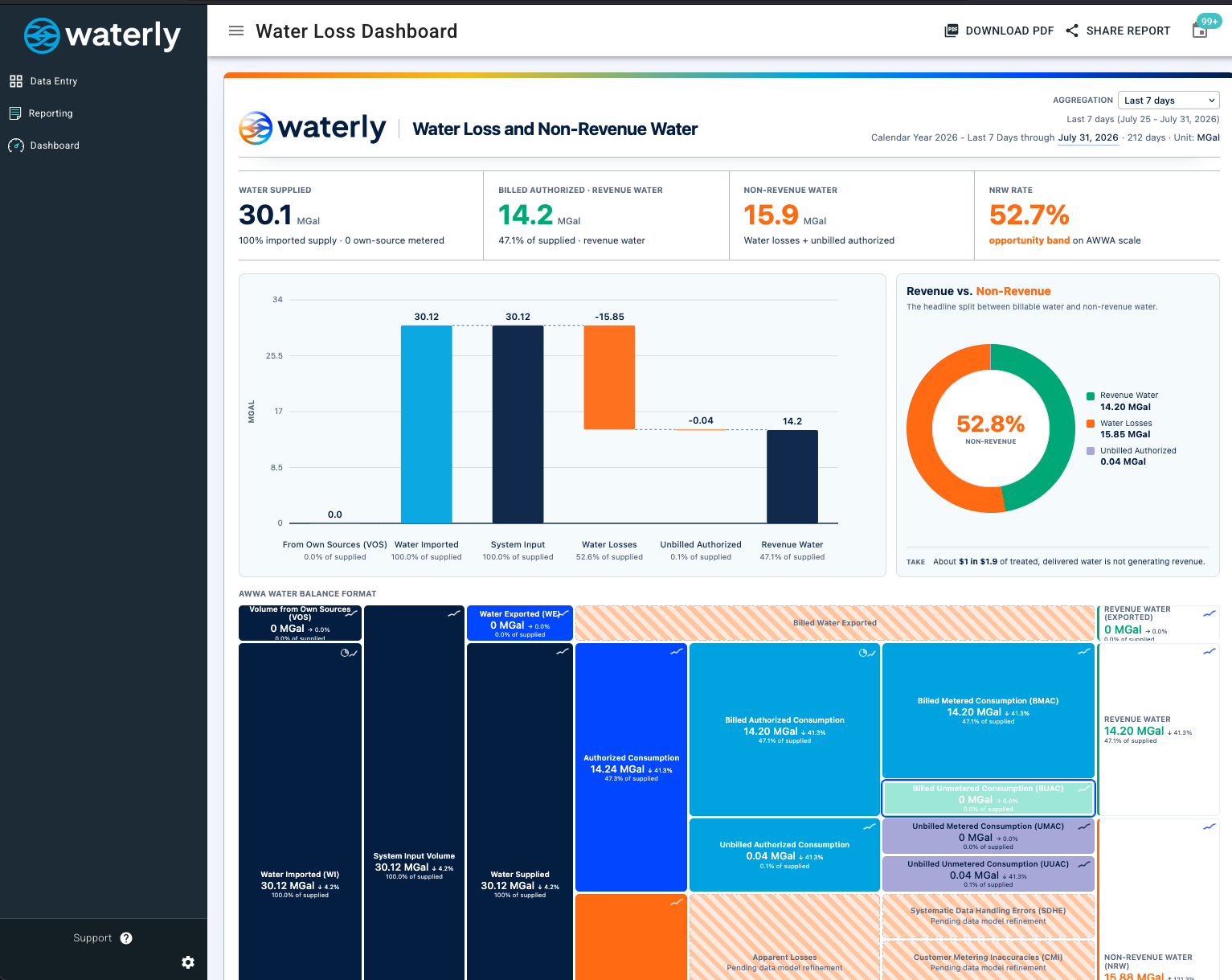Open trend icon on Unbilled Unmetered Consumption (UUAC)
1232x980 pixels.
[x=1084, y=864]
